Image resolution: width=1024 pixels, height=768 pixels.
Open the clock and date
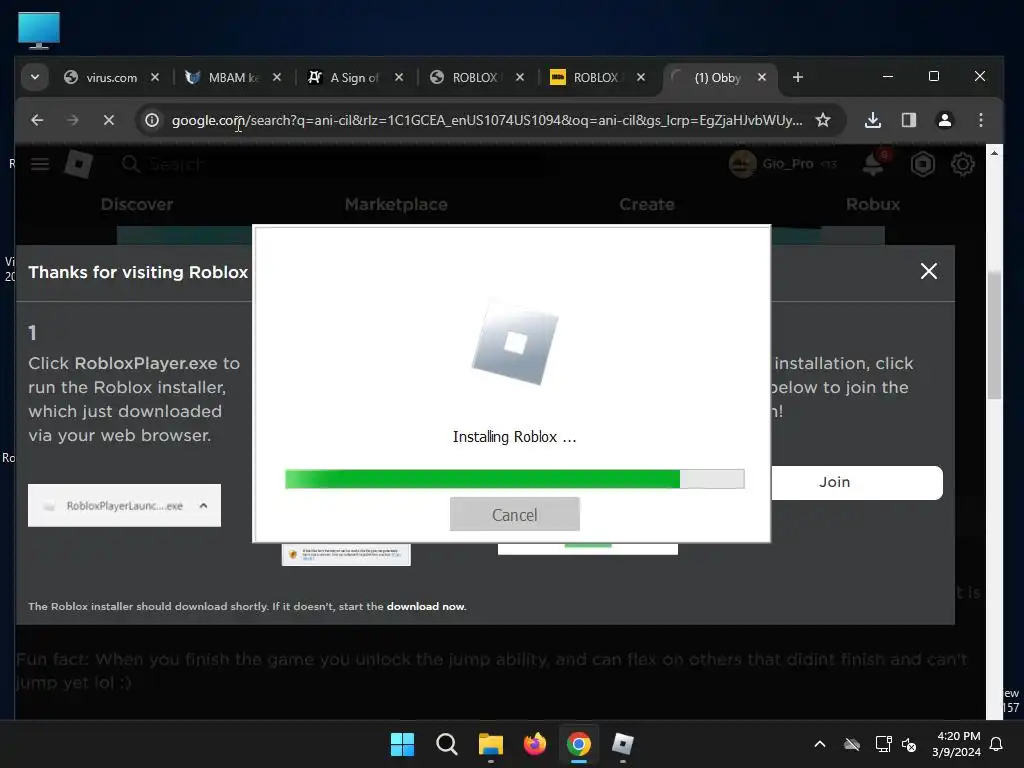pos(956,744)
